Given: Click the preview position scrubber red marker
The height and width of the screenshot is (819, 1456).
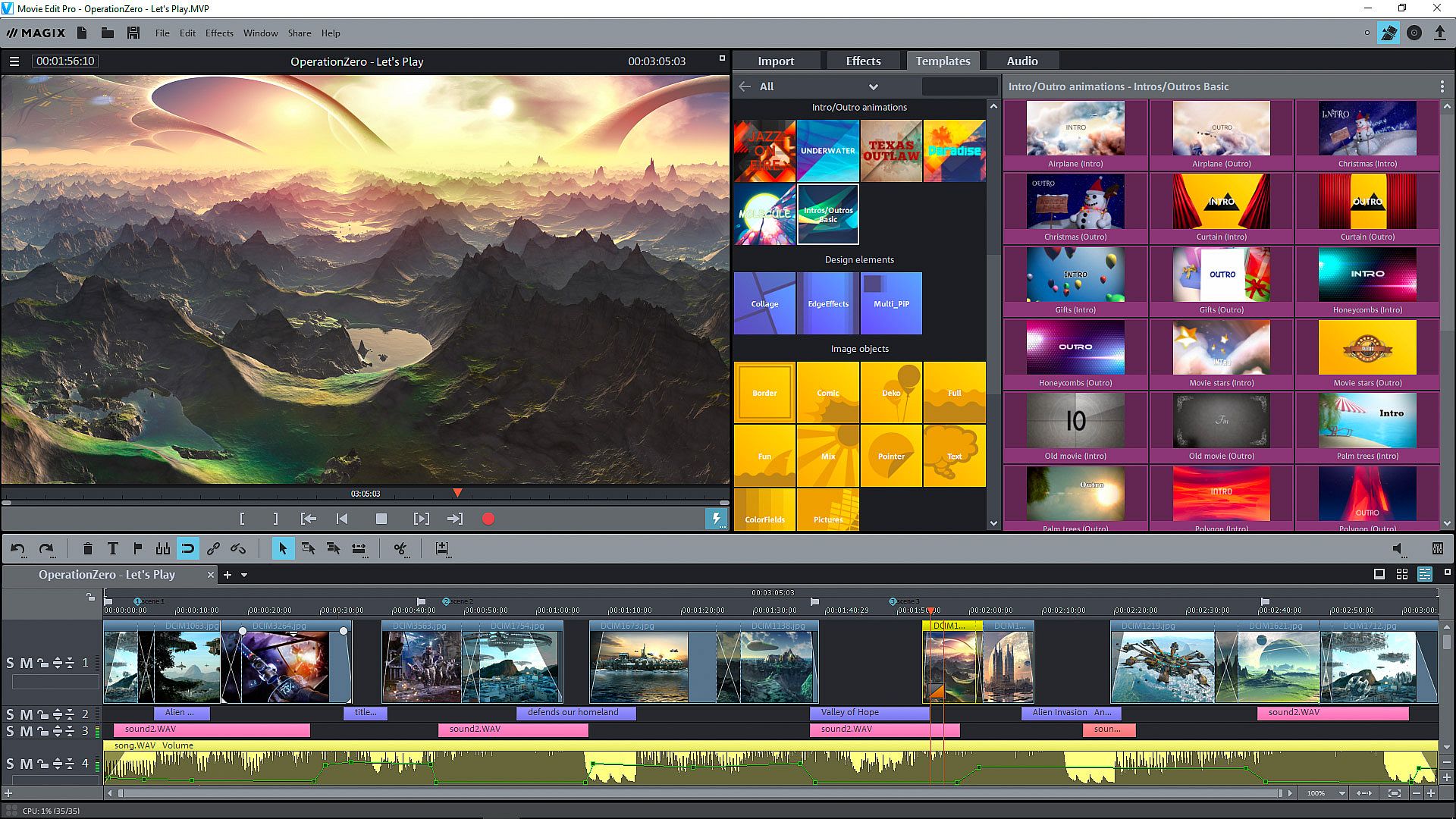Looking at the screenshot, I should tap(457, 493).
